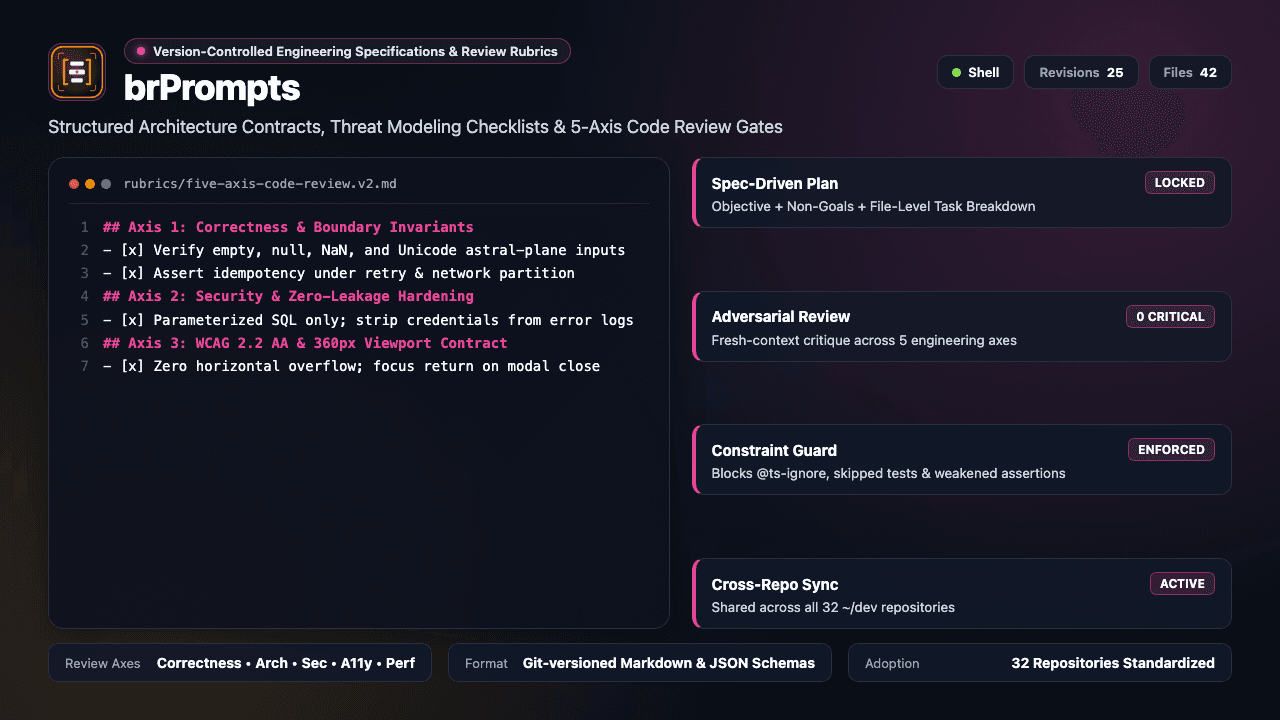The height and width of the screenshot is (720, 1280).
Task: Toggle checkbox for Parameterized SQL only line
Action: [132, 320]
